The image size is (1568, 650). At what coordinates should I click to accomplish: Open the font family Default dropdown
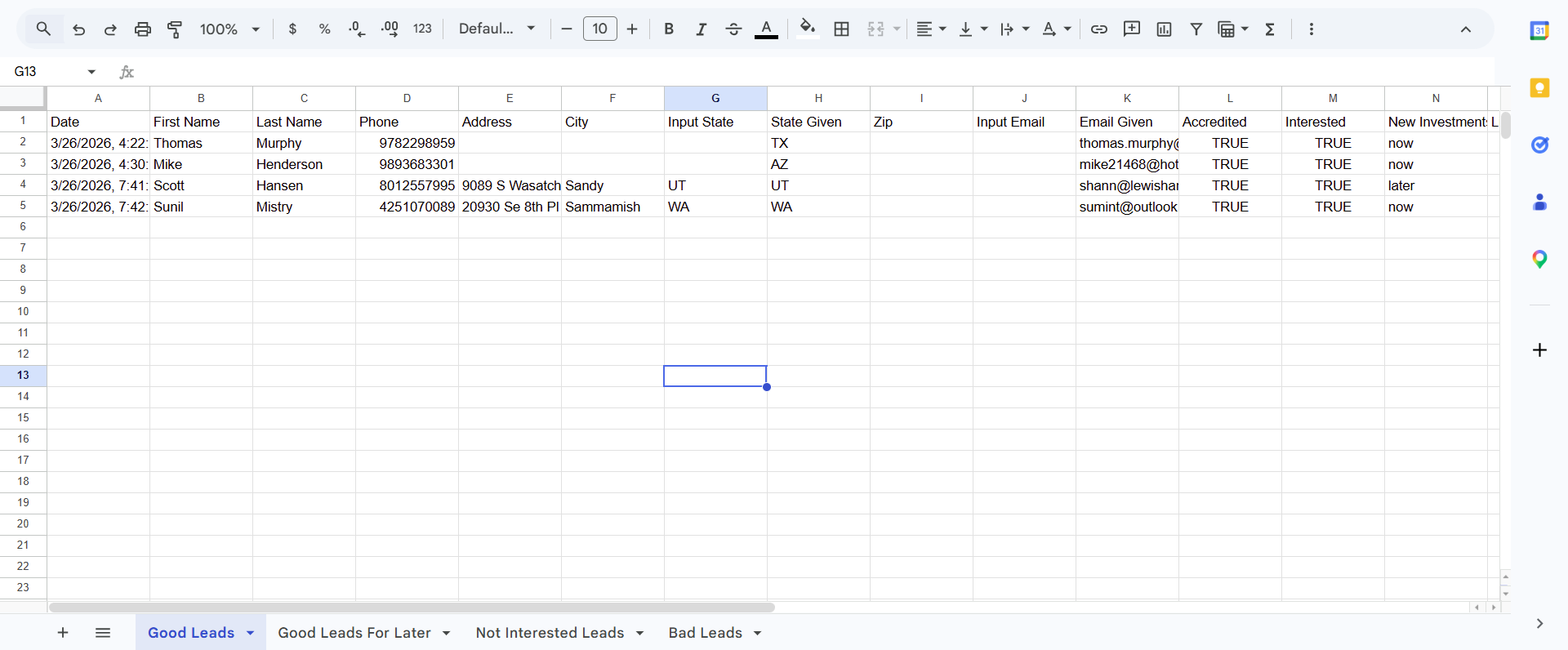point(497,29)
